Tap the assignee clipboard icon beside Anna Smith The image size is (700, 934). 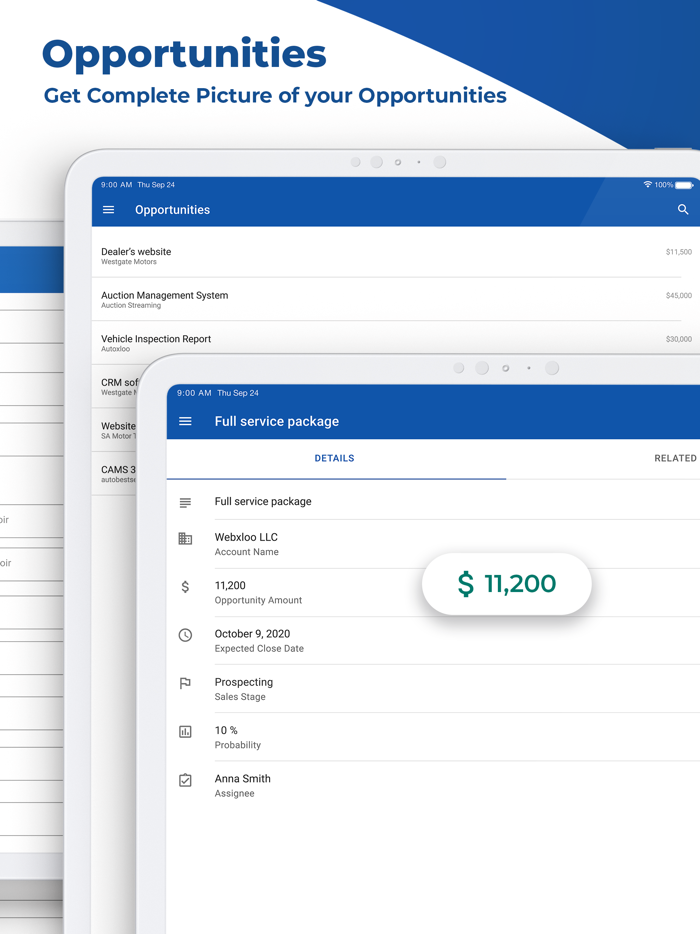(x=185, y=780)
